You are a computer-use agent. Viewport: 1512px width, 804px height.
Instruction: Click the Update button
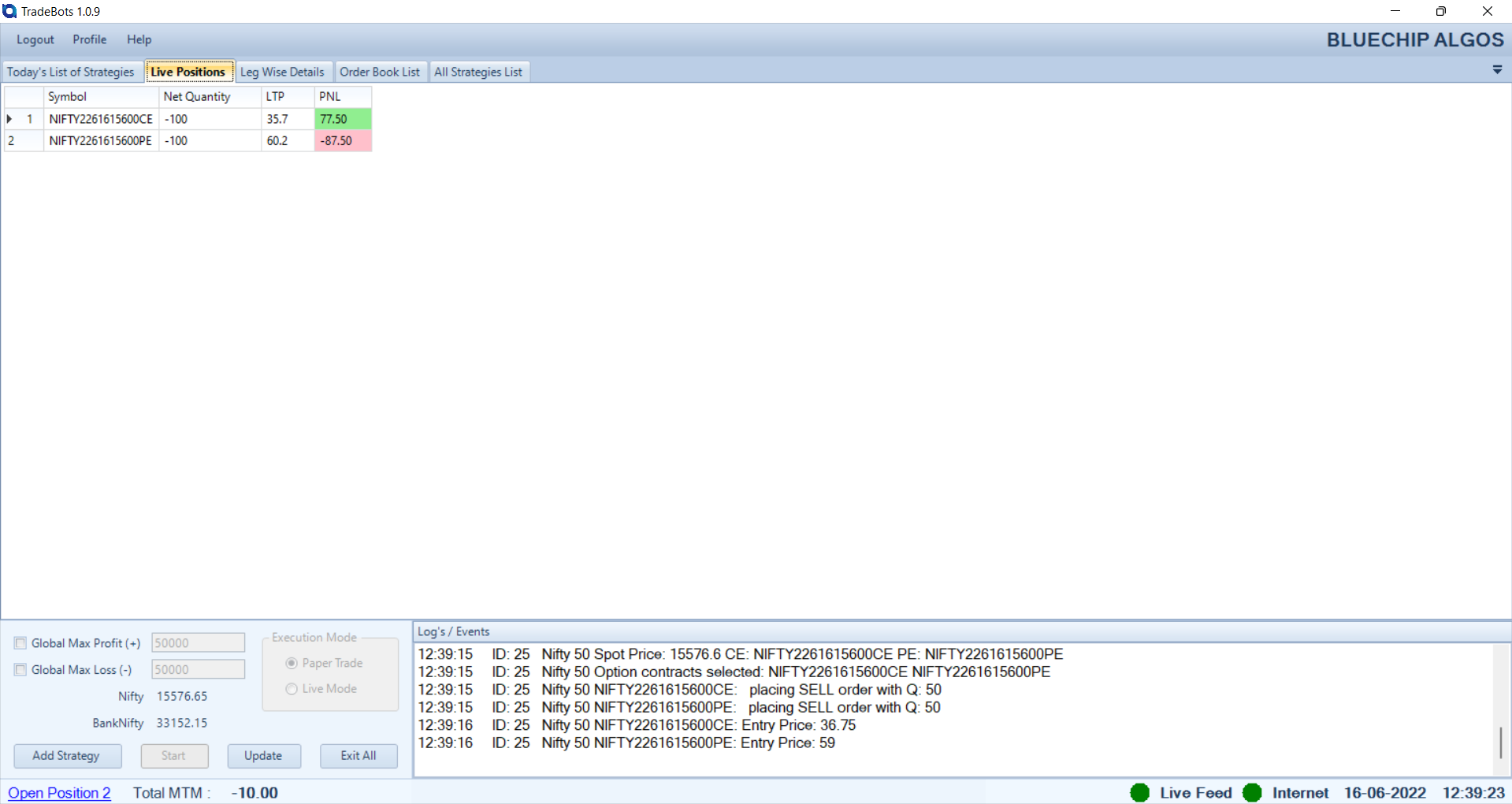click(x=264, y=756)
